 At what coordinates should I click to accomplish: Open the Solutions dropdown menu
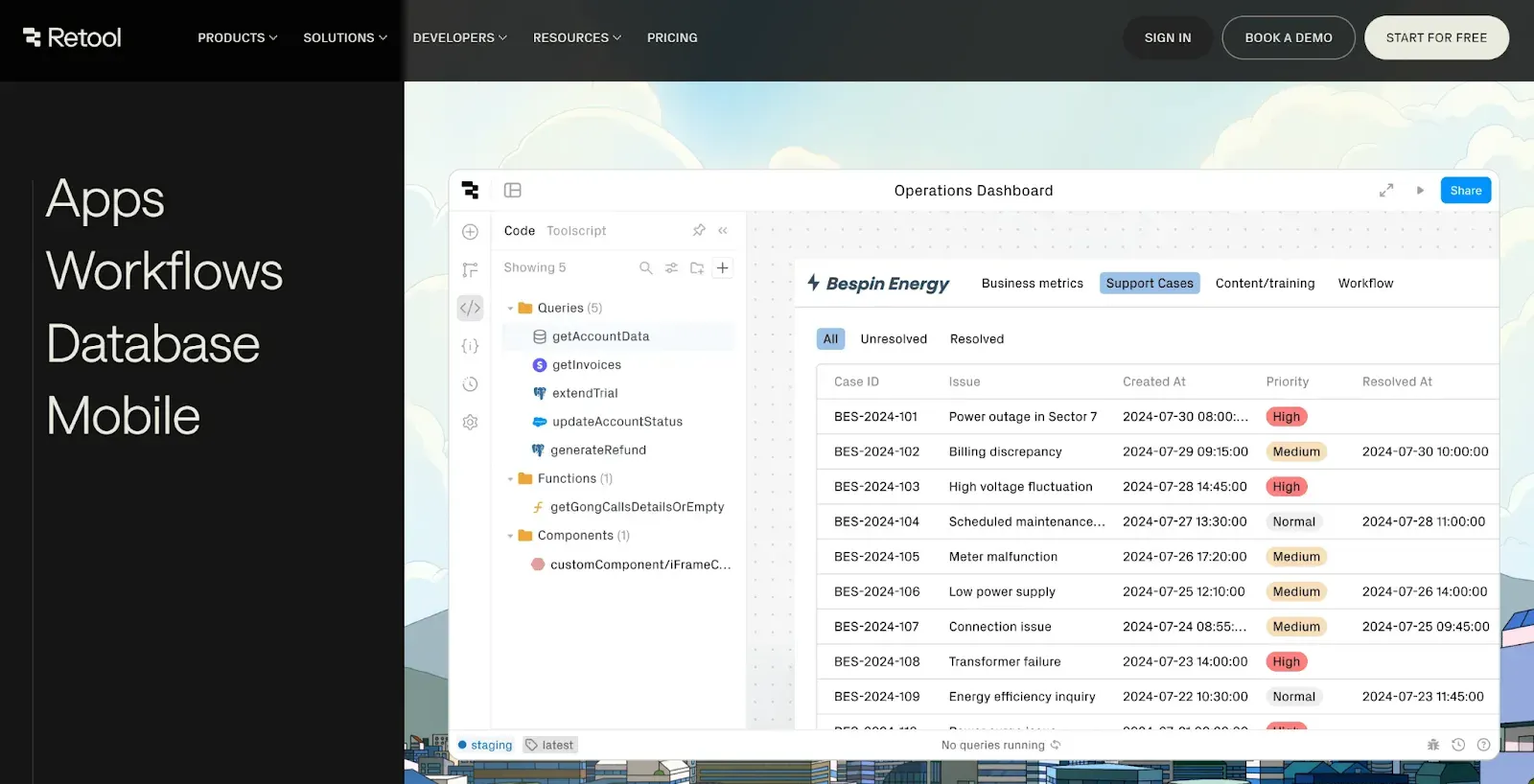pos(345,38)
